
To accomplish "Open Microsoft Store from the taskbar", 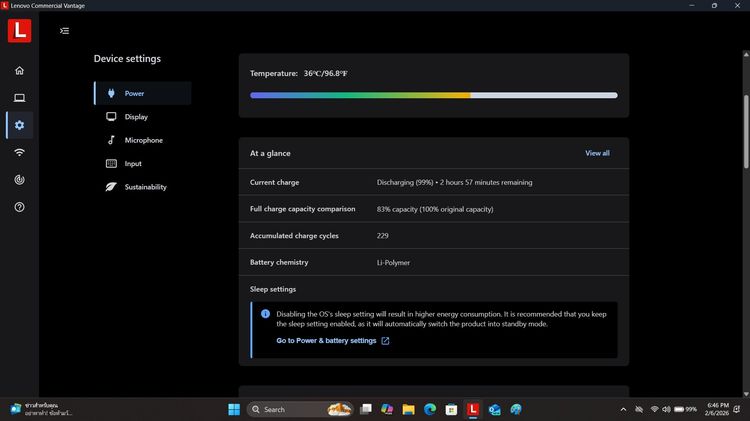I will [451, 410].
